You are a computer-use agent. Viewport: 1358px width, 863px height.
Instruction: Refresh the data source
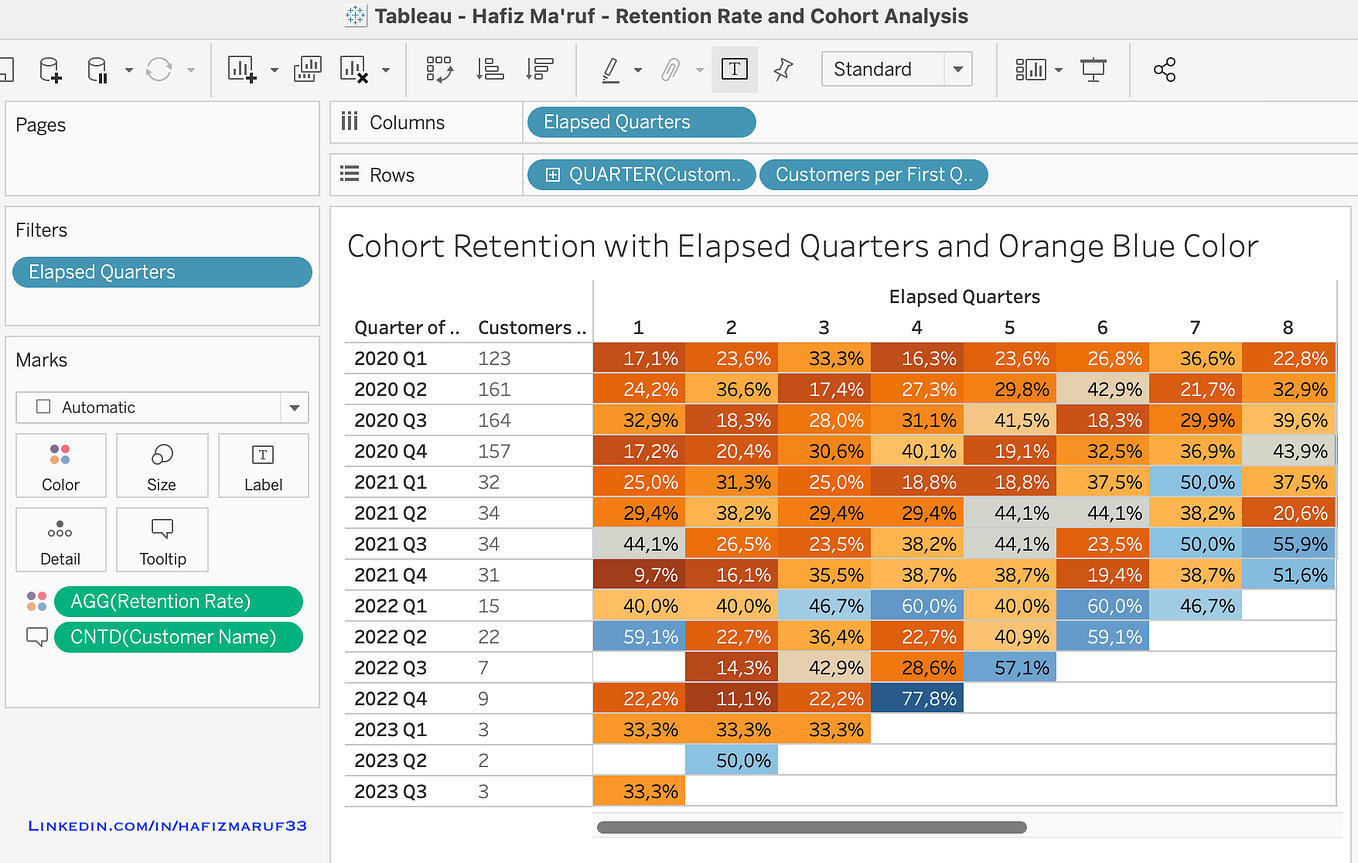pos(159,69)
